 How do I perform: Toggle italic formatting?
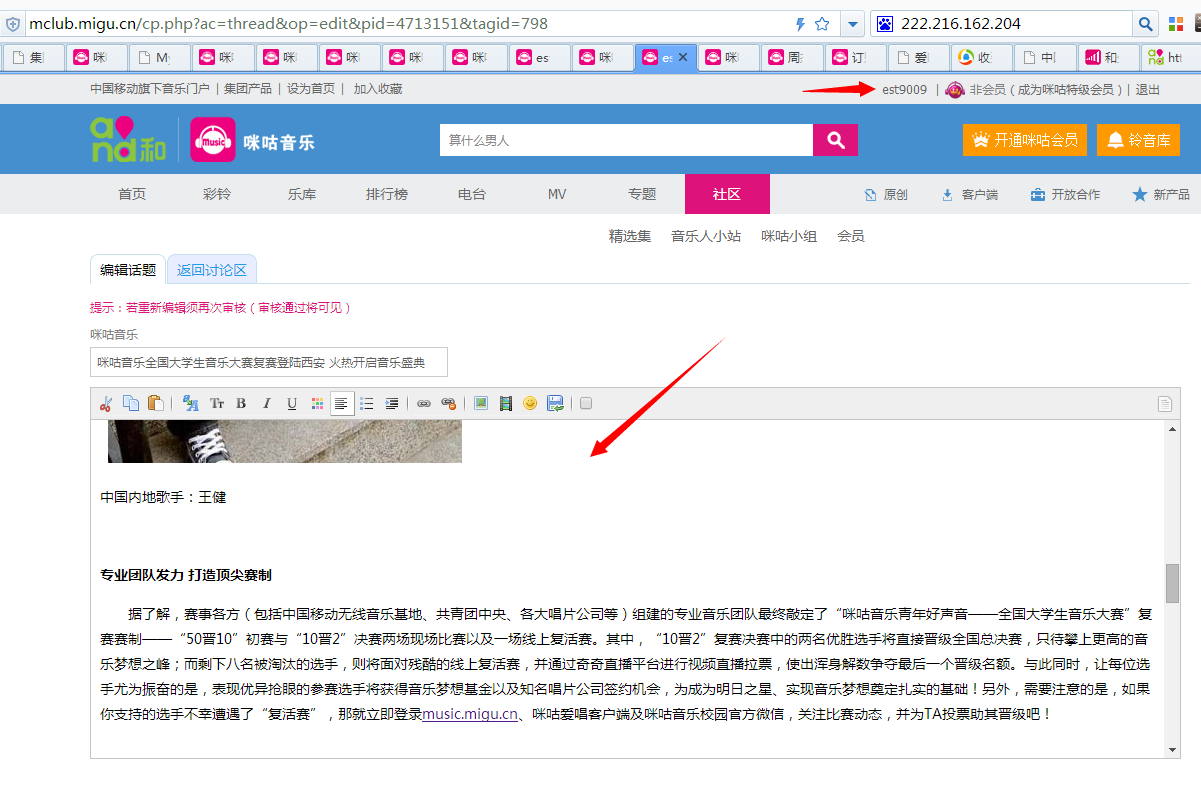pos(266,403)
